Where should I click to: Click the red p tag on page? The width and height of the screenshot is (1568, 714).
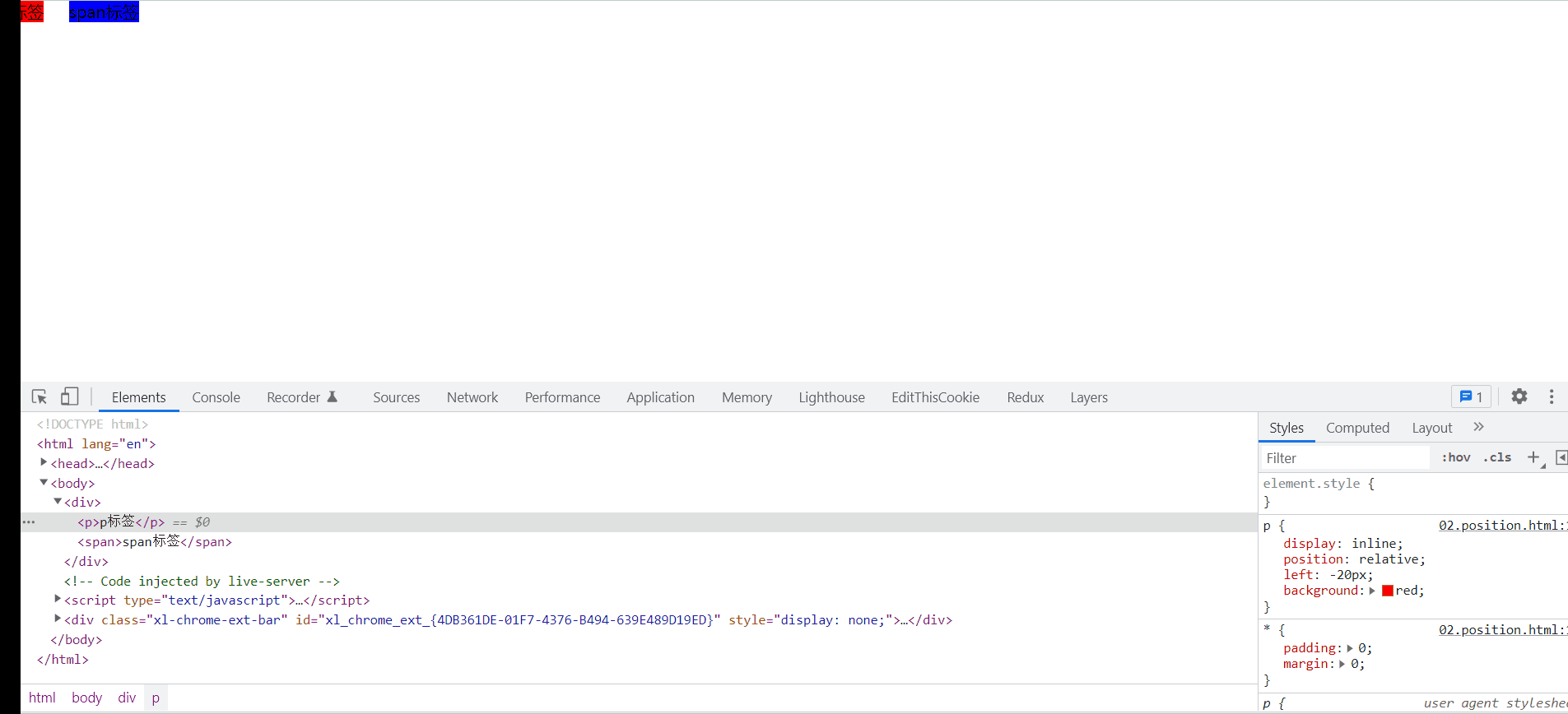pos(32,12)
